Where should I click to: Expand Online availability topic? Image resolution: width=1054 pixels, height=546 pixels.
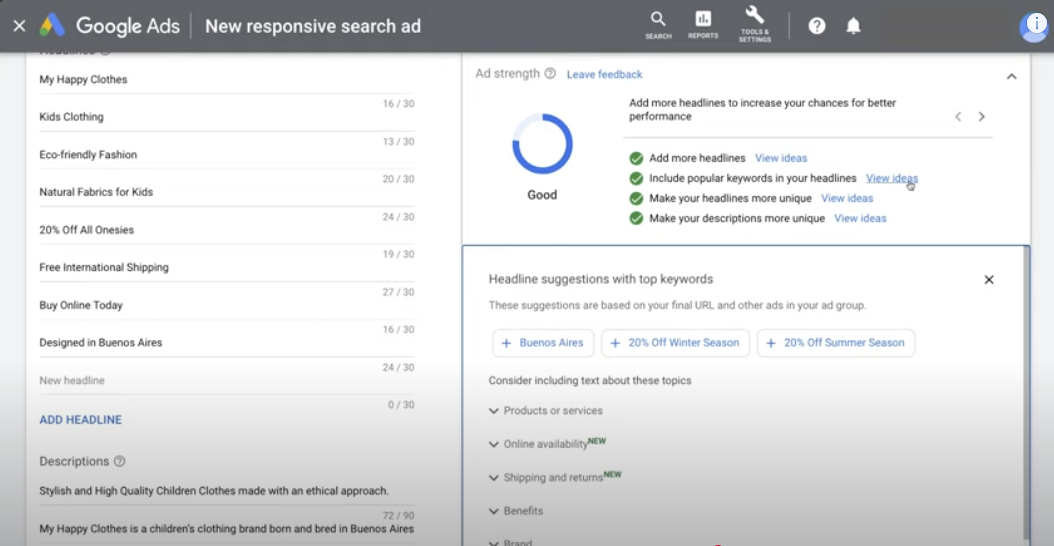547,444
